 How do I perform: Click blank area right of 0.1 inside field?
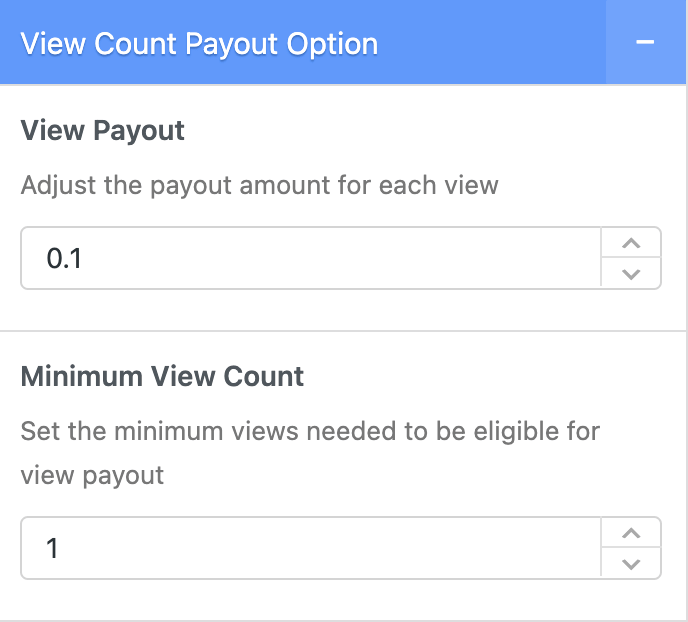tap(350, 259)
